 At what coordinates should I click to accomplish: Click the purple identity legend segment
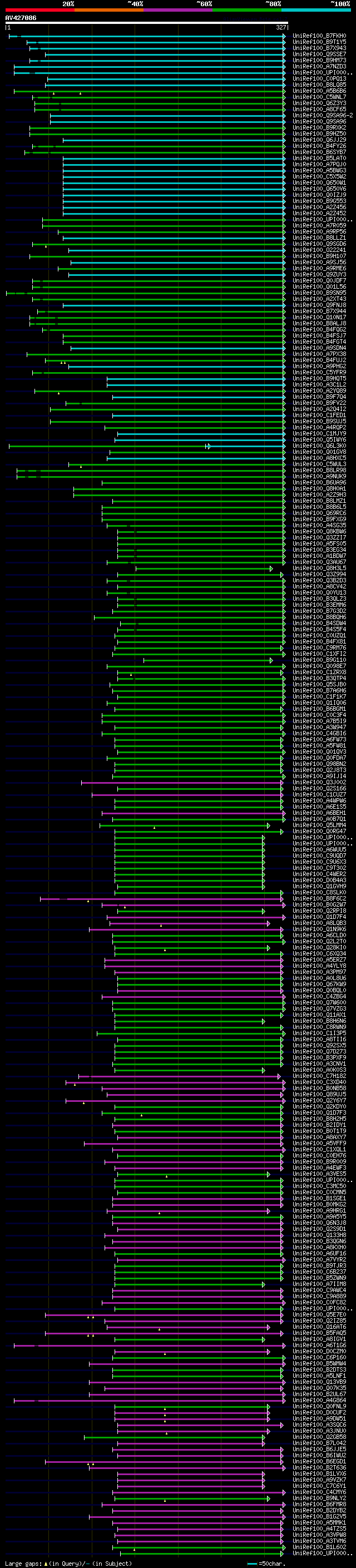179,10
